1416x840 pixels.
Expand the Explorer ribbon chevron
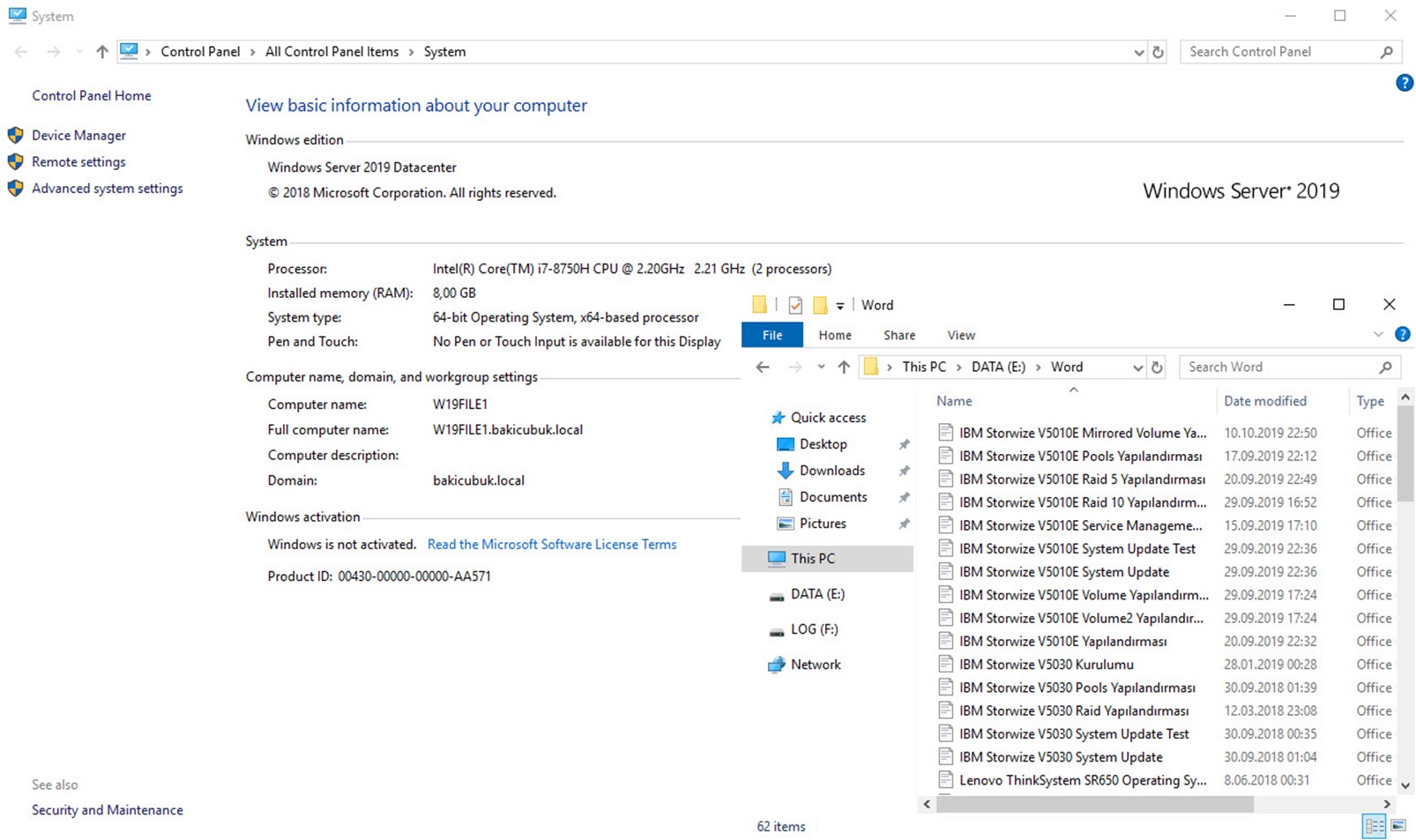click(1378, 334)
